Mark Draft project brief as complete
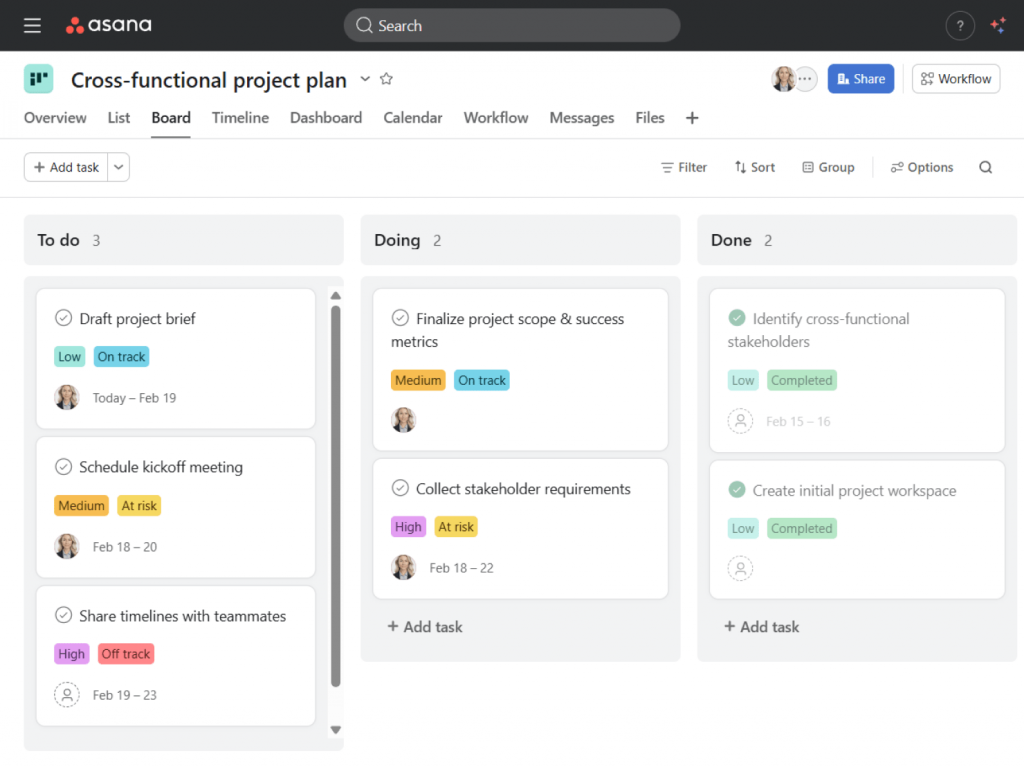 (x=63, y=318)
